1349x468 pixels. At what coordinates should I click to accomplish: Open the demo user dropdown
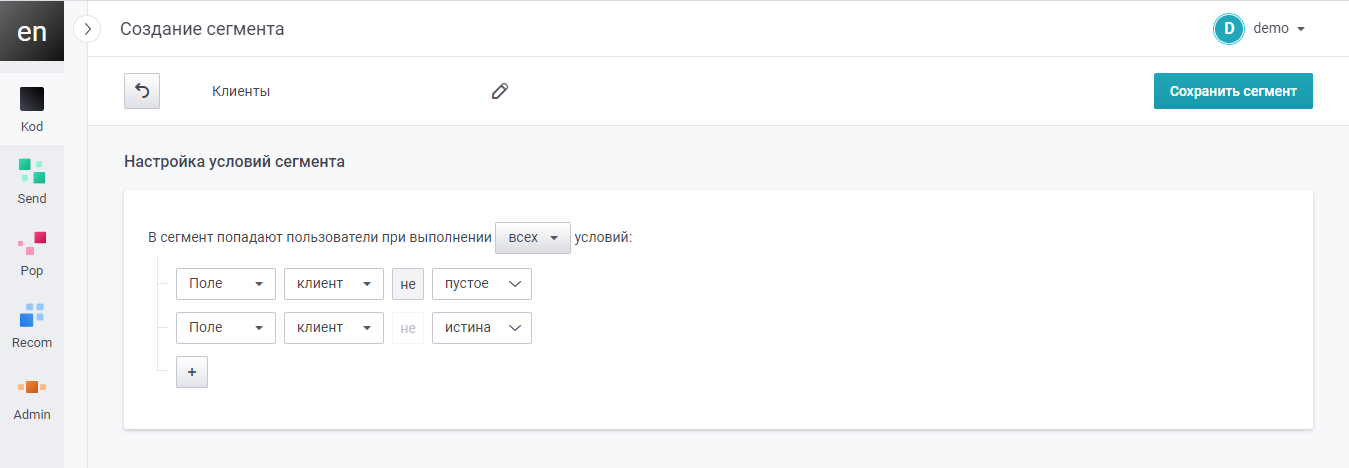point(1279,29)
